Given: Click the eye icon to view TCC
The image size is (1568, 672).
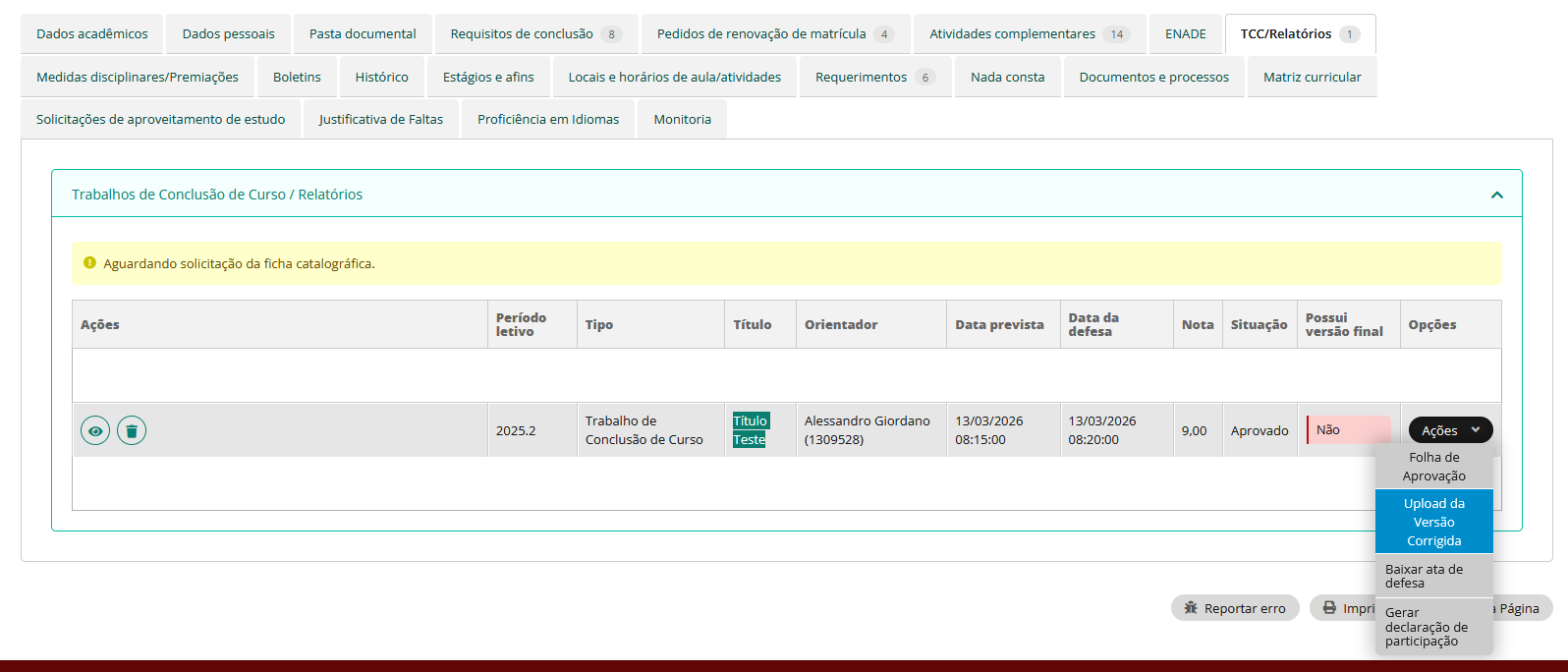Looking at the screenshot, I should pyautogui.click(x=95, y=430).
